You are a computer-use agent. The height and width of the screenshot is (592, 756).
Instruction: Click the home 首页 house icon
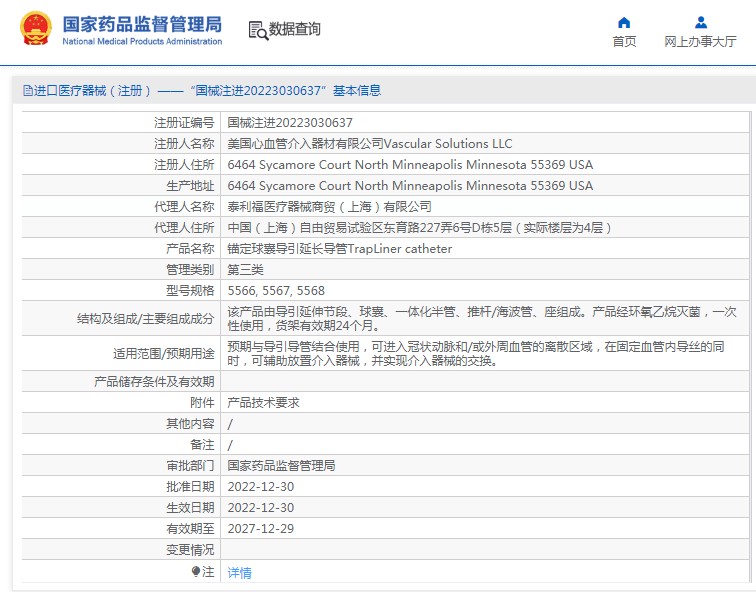624,23
